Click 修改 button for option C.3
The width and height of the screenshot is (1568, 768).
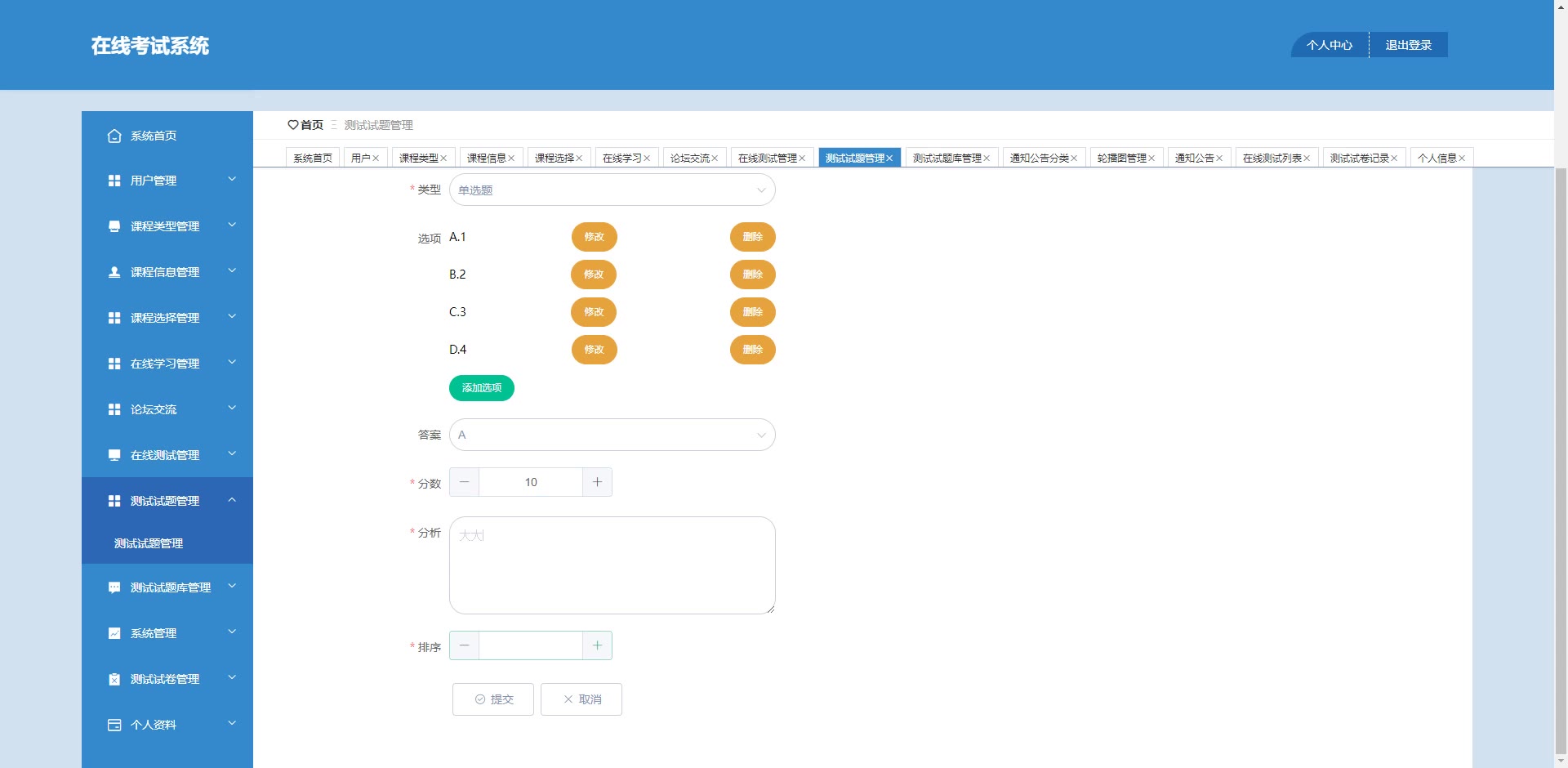point(594,312)
